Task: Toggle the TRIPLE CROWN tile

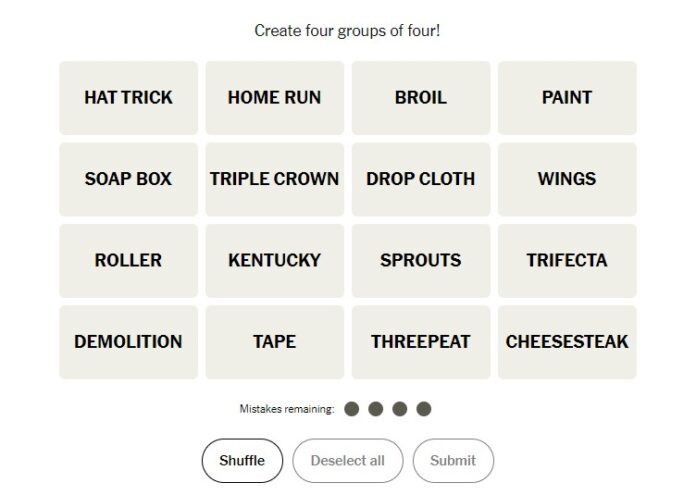Action: (x=274, y=179)
